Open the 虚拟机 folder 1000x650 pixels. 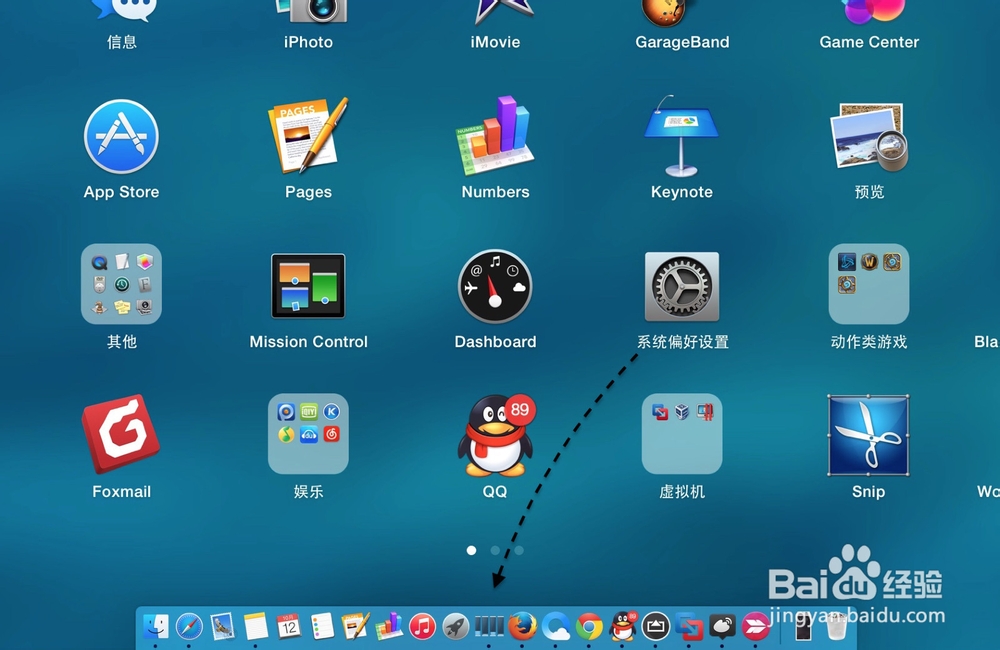(x=682, y=434)
